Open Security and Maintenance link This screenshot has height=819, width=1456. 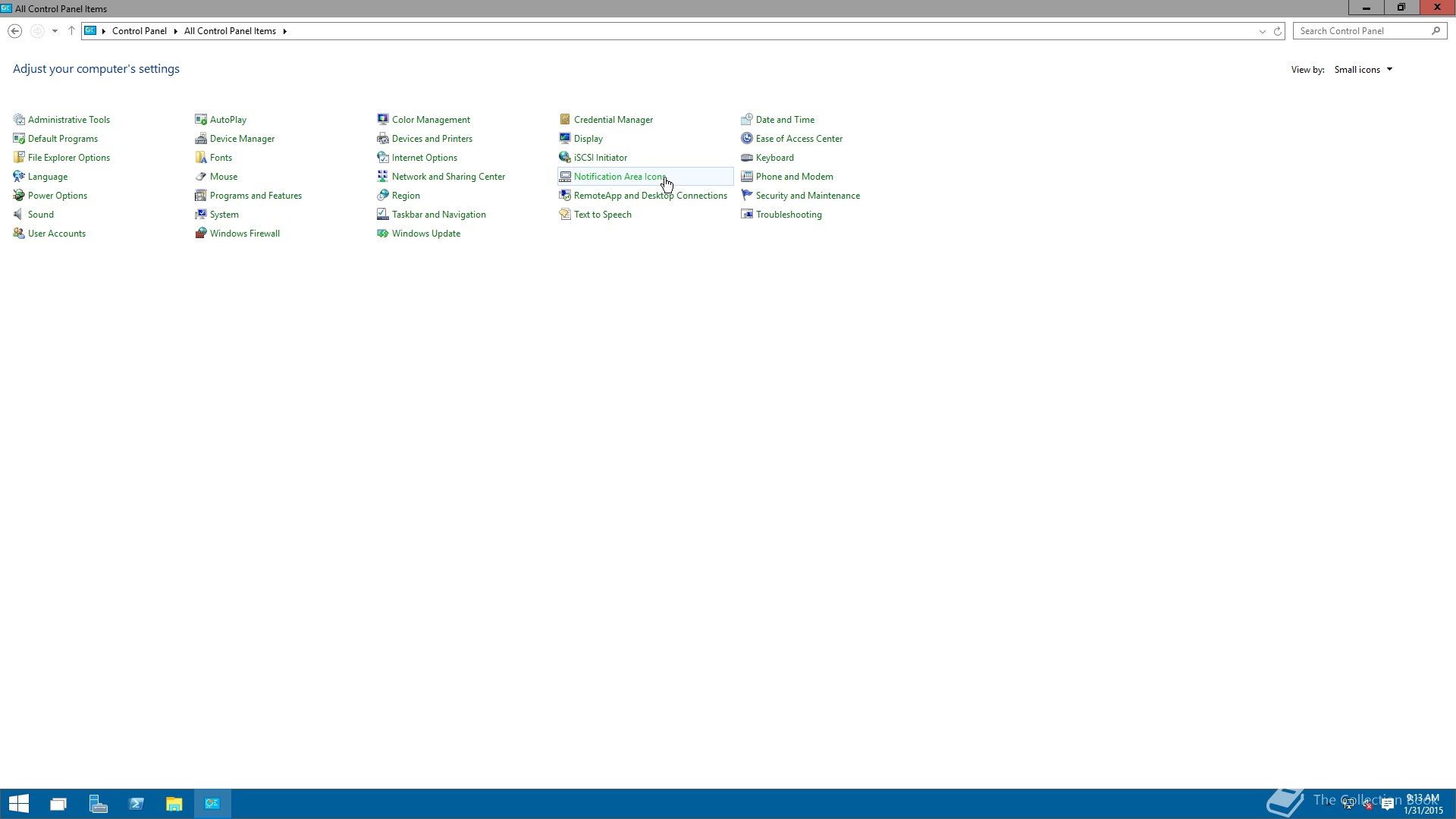pos(808,196)
